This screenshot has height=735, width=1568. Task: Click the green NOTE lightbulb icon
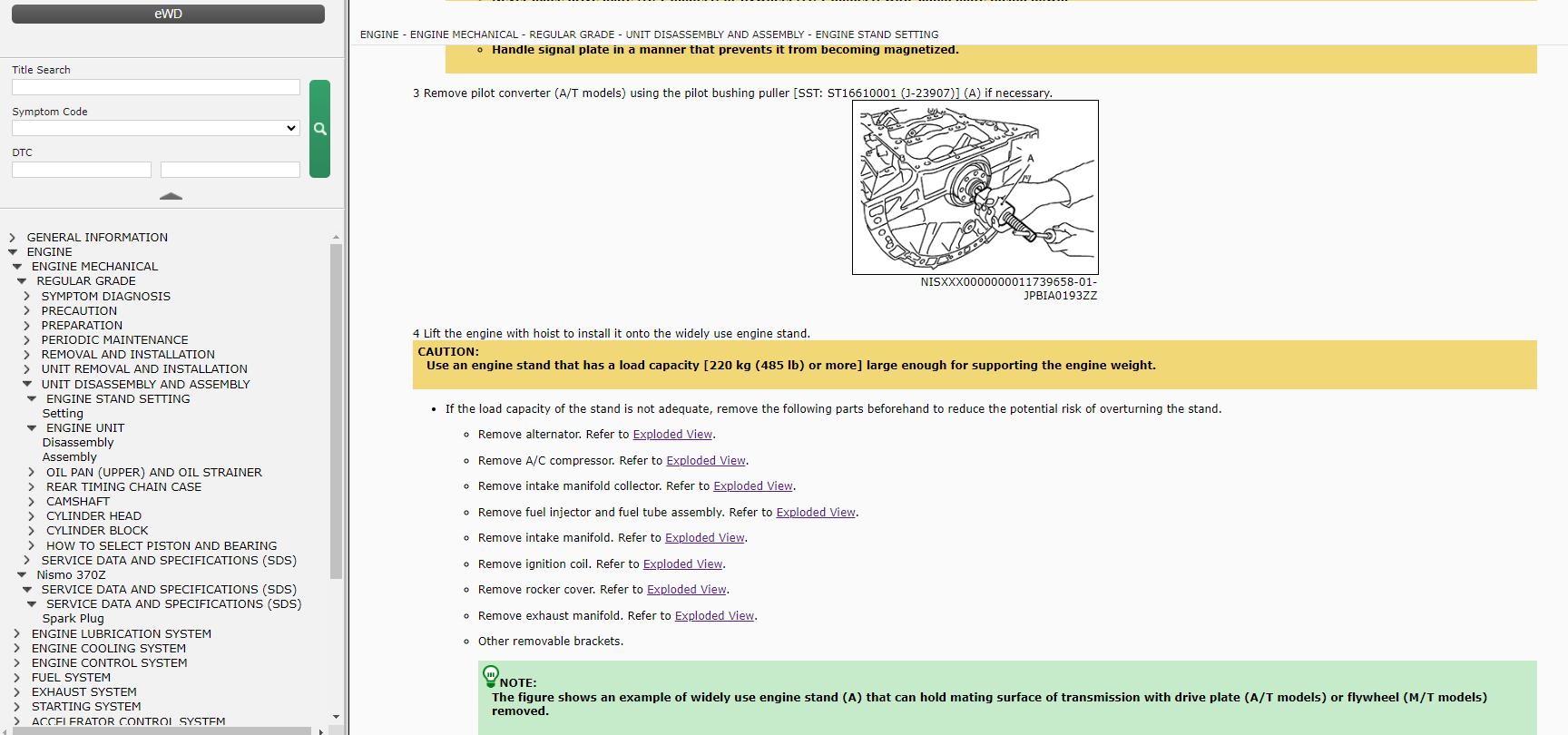pyautogui.click(x=490, y=674)
